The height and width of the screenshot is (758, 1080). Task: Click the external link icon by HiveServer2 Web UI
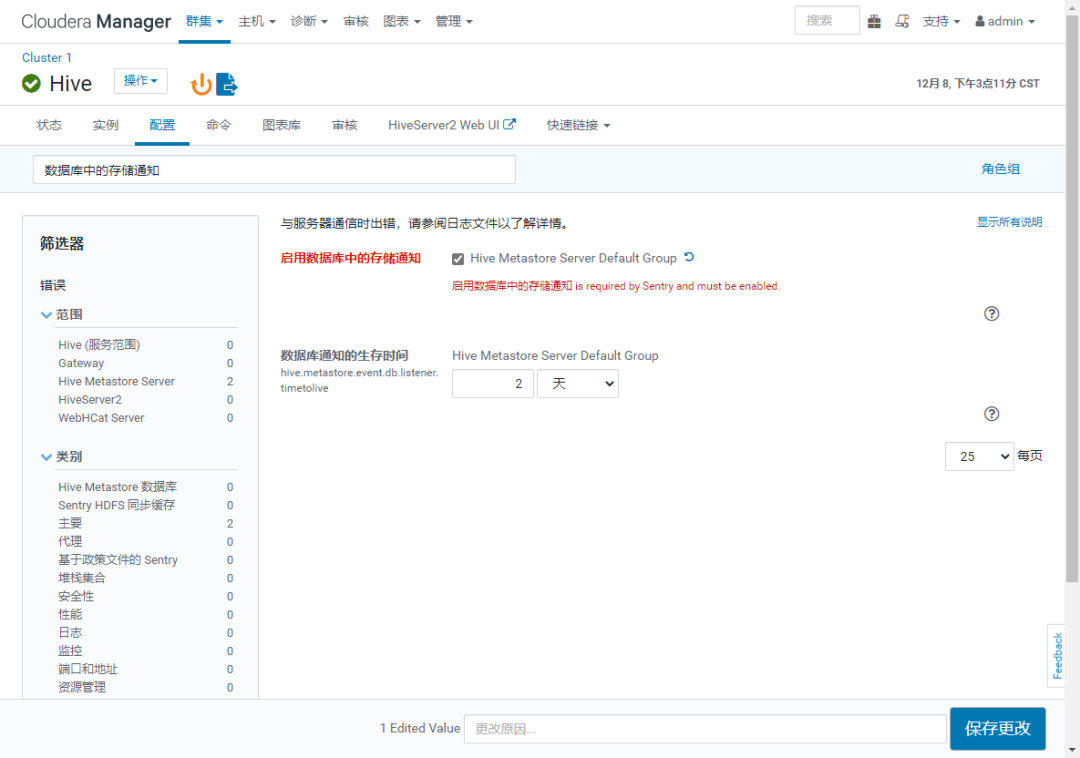pos(509,125)
